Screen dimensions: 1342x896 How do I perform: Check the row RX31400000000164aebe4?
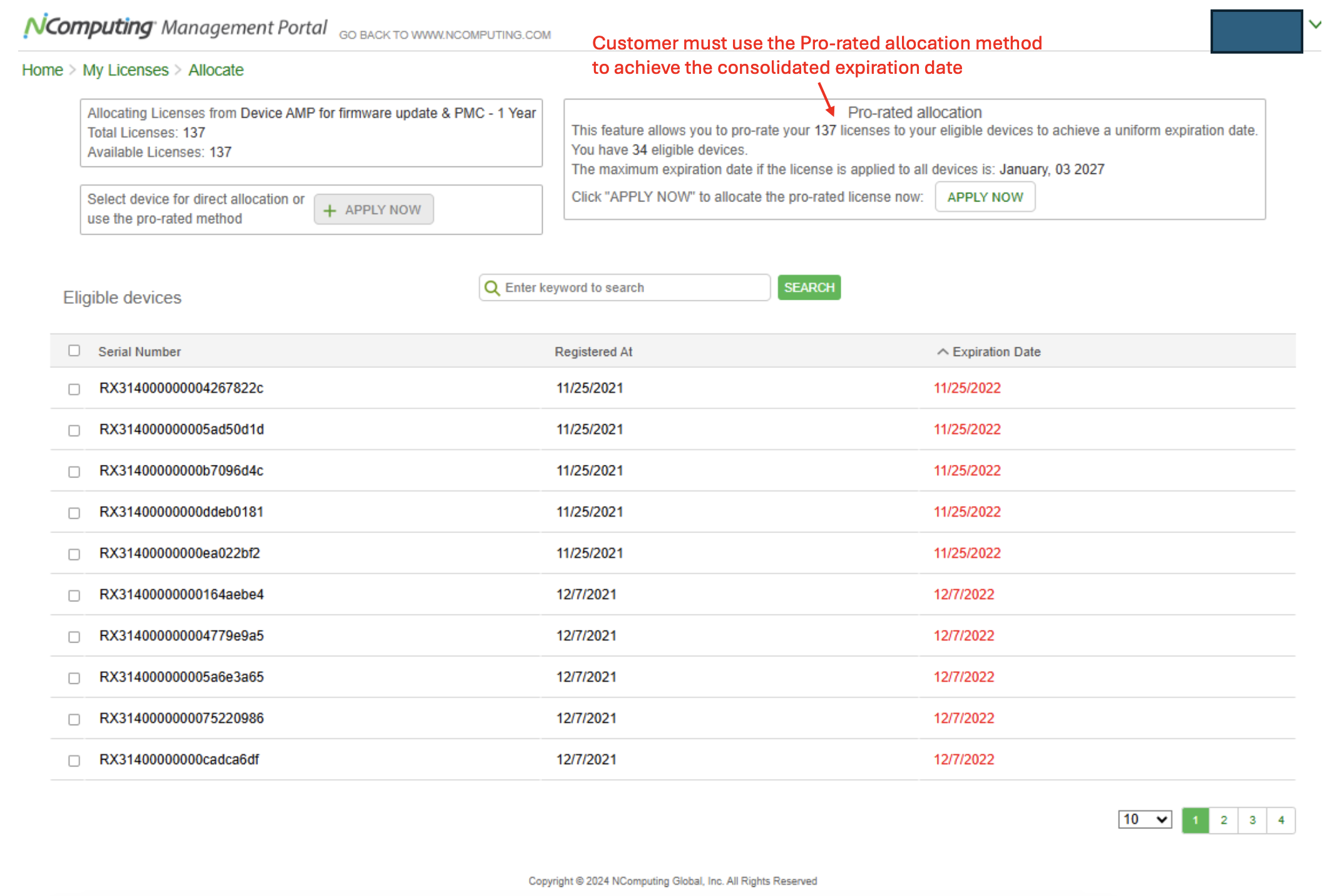coord(74,595)
